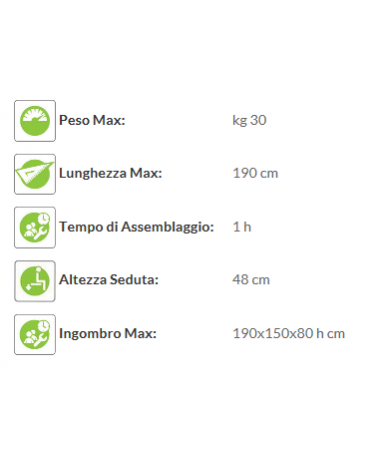370x474 pixels.
Task: Select the Peso Max label
Action: coord(92,120)
